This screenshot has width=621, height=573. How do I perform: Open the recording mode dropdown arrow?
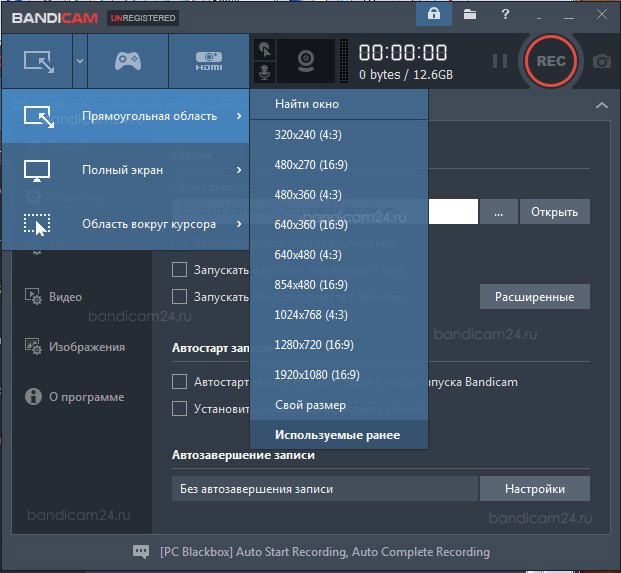pos(80,61)
